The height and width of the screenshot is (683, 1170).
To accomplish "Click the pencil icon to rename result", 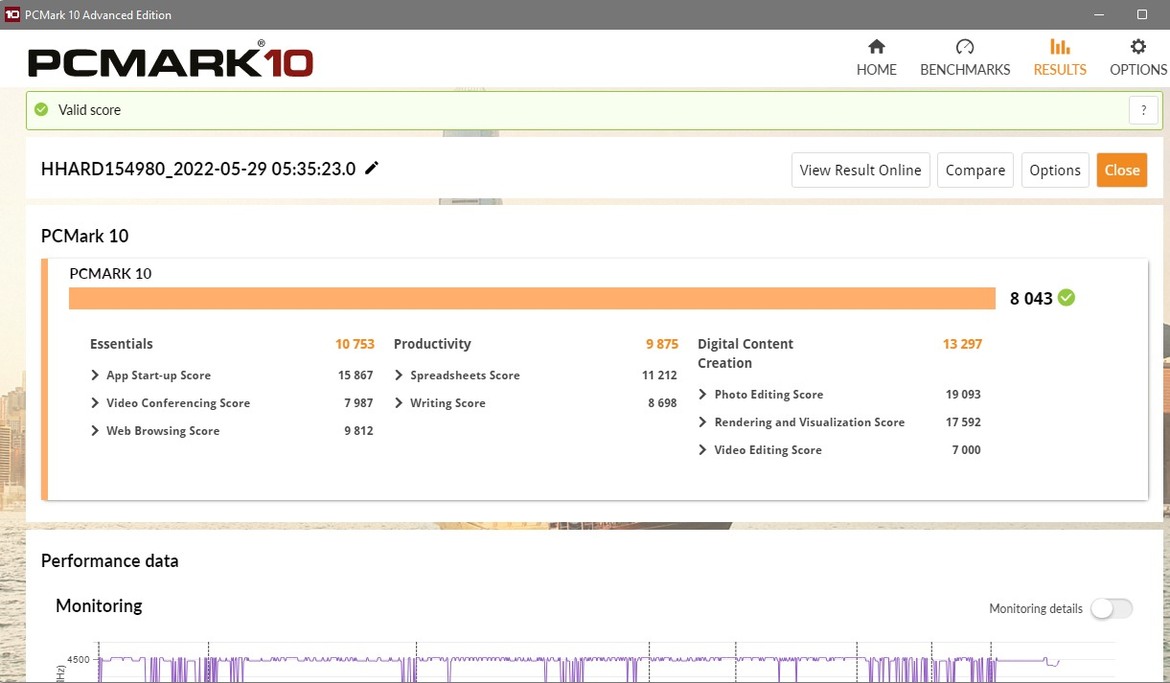I will [x=372, y=168].
